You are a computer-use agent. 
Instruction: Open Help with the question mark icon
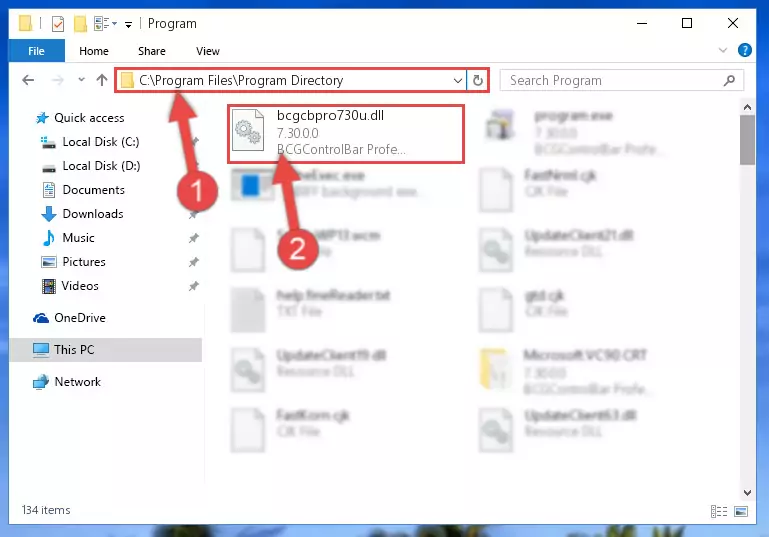click(x=744, y=50)
